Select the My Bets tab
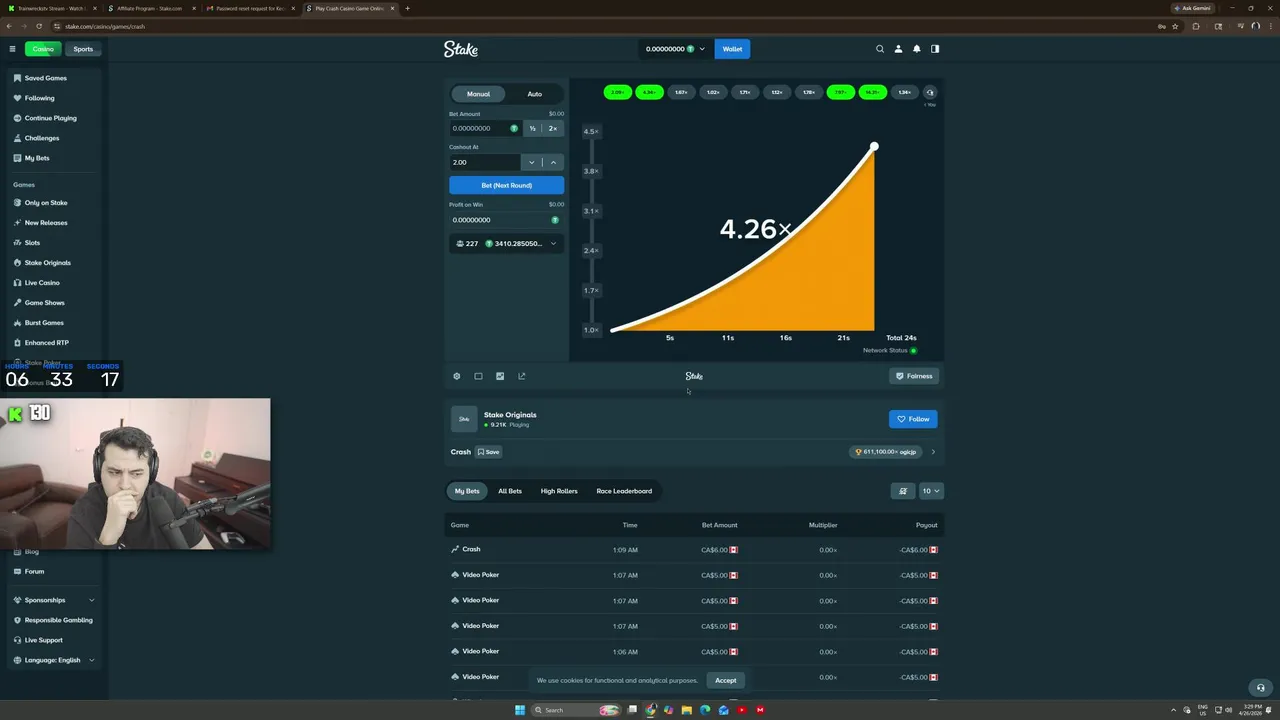Image resolution: width=1280 pixels, height=720 pixels. 467,491
